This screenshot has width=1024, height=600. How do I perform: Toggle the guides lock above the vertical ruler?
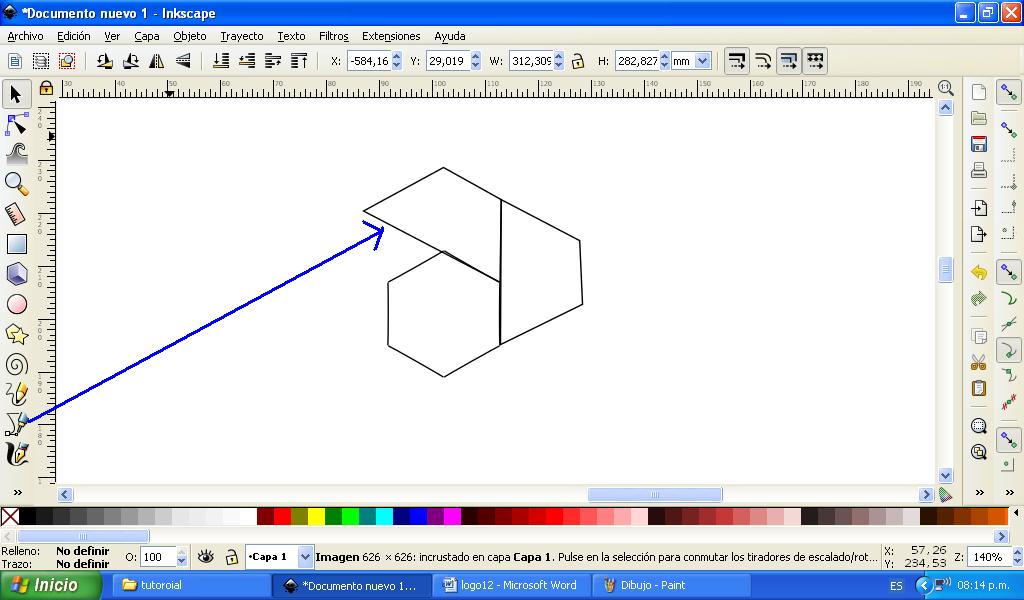[46, 87]
